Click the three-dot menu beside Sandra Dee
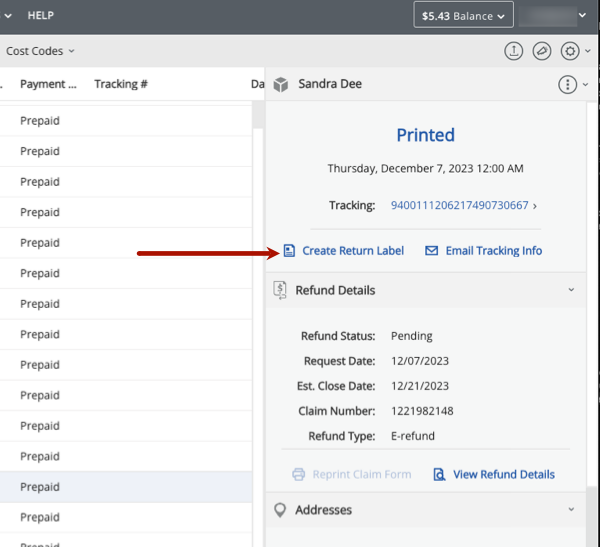The height and width of the screenshot is (547, 600). 568,85
